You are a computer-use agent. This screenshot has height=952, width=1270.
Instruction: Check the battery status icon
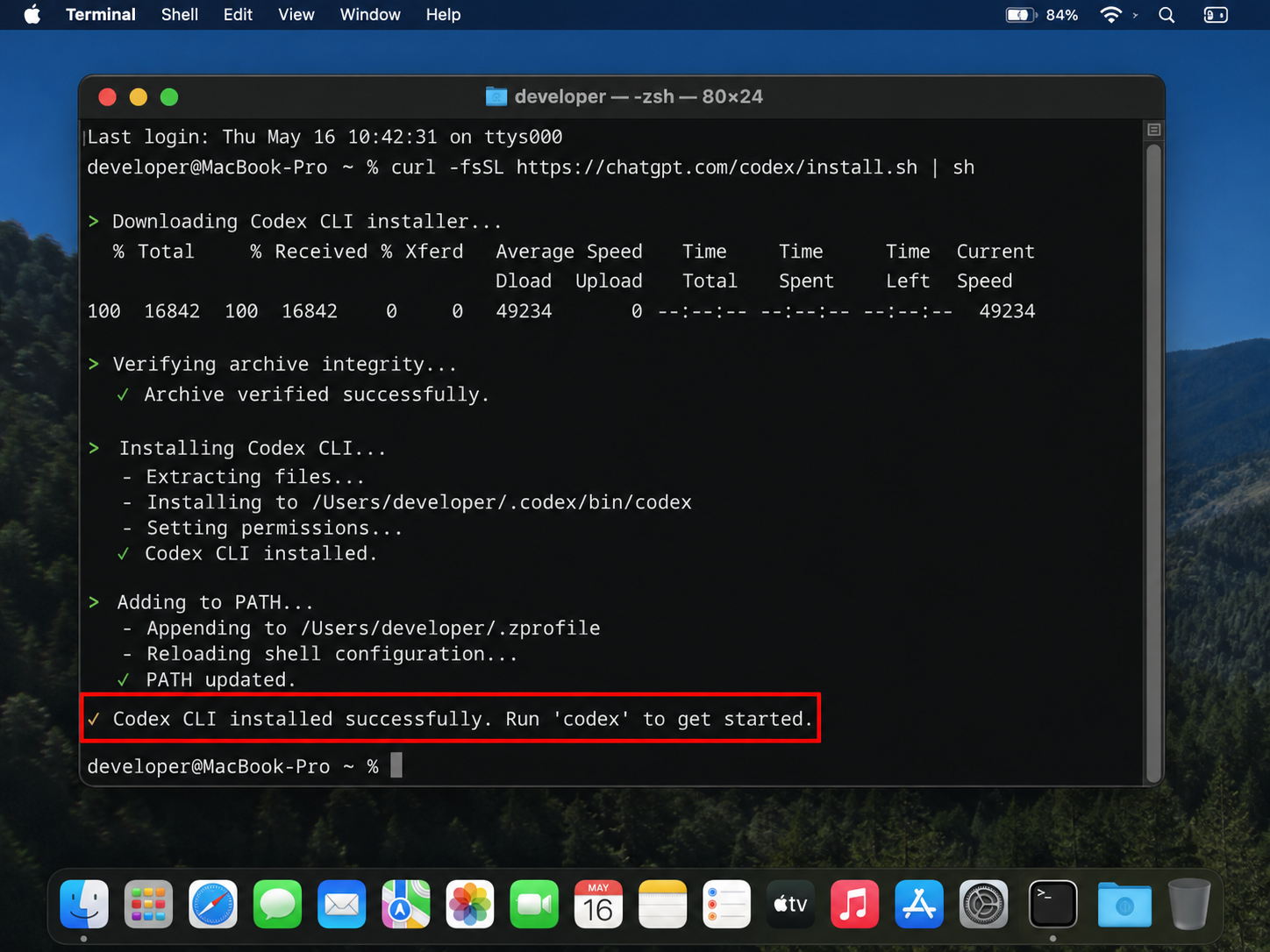point(1021,15)
